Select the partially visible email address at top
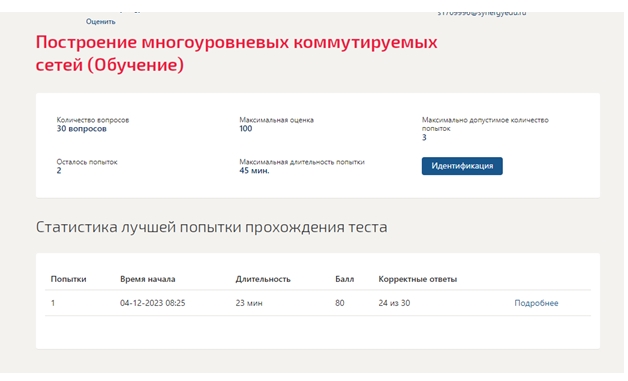This screenshot has height=381, width=628. pyautogui.click(x=482, y=14)
